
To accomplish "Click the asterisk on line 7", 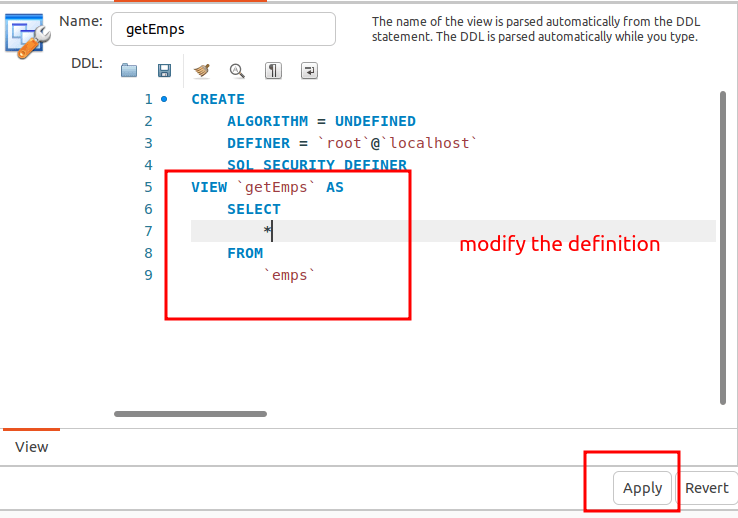I will click(267, 231).
